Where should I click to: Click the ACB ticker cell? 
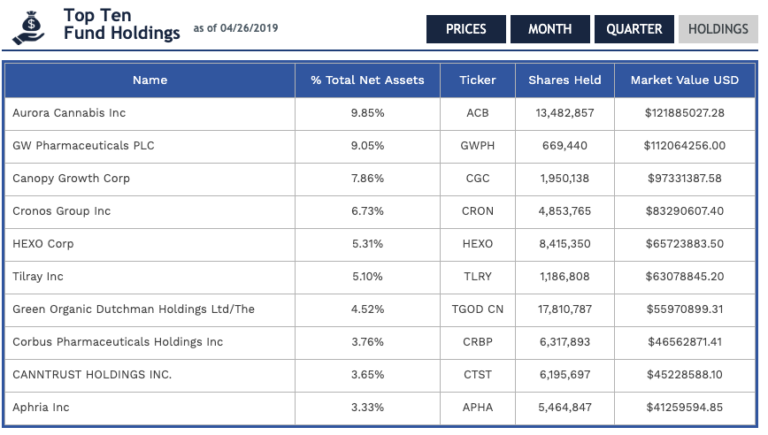pyautogui.click(x=478, y=113)
